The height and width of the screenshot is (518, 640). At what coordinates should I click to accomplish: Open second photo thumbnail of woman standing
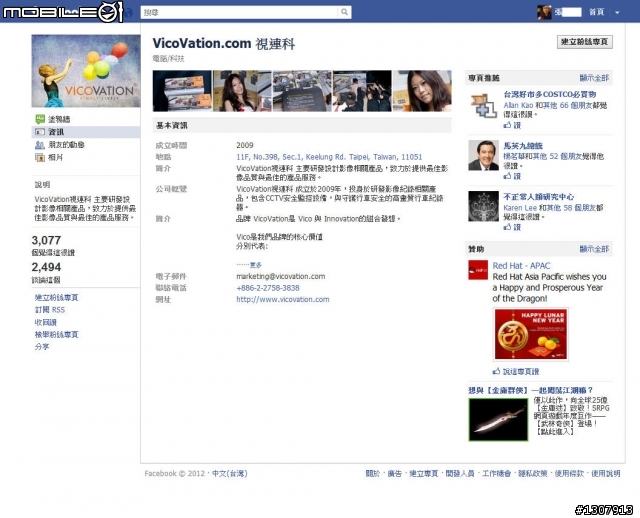tap(242, 91)
